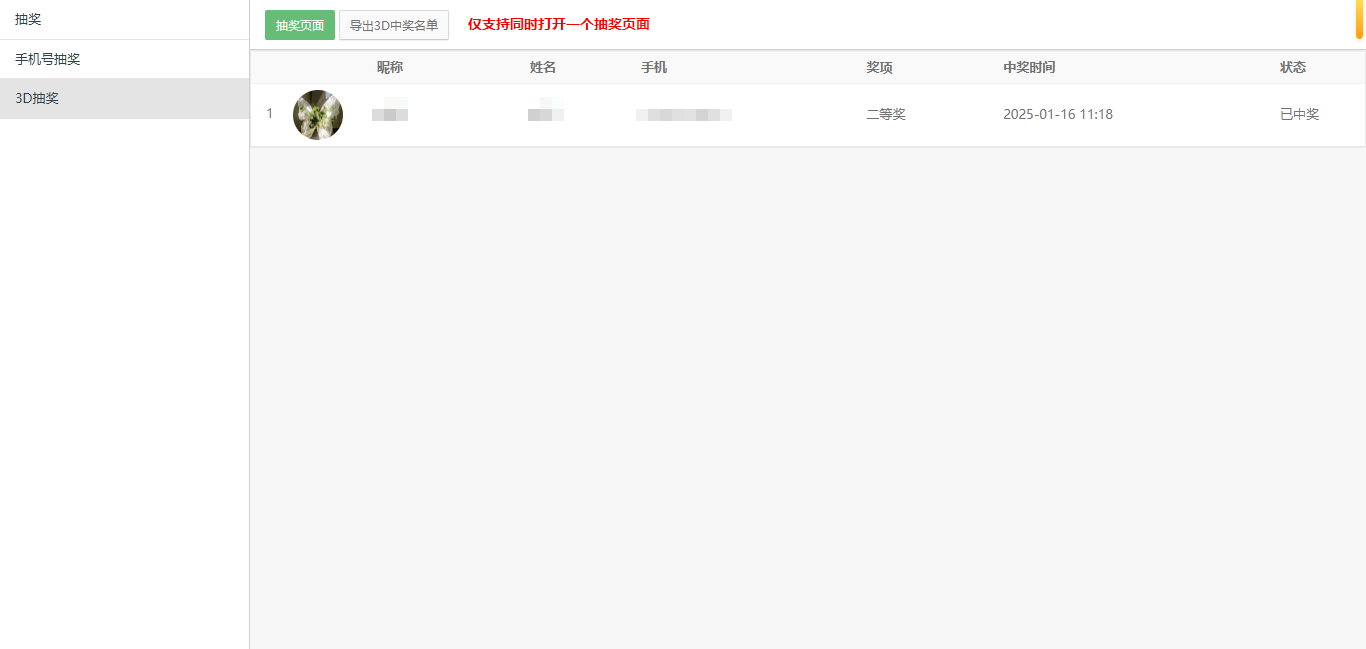Export list via 导出3D中奖名单 button
Viewport: 1366px width, 649px height.
(394, 25)
